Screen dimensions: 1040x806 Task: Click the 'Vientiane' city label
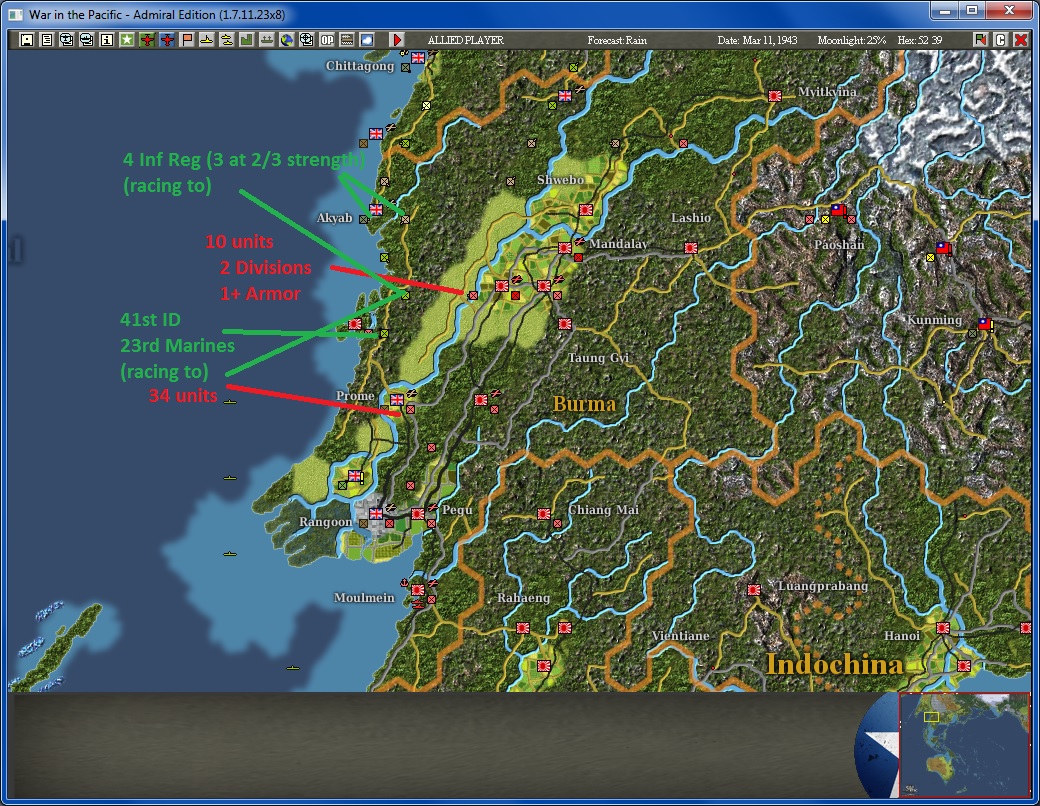coord(680,636)
